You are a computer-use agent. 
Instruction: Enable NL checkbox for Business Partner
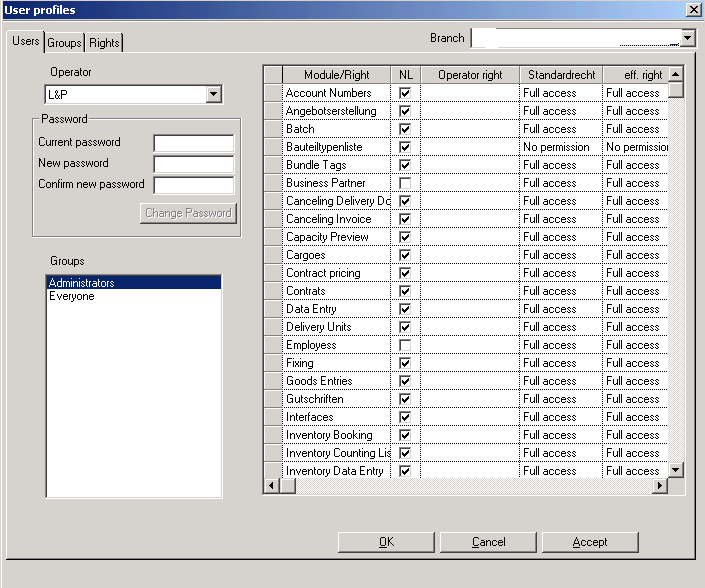[x=405, y=183]
